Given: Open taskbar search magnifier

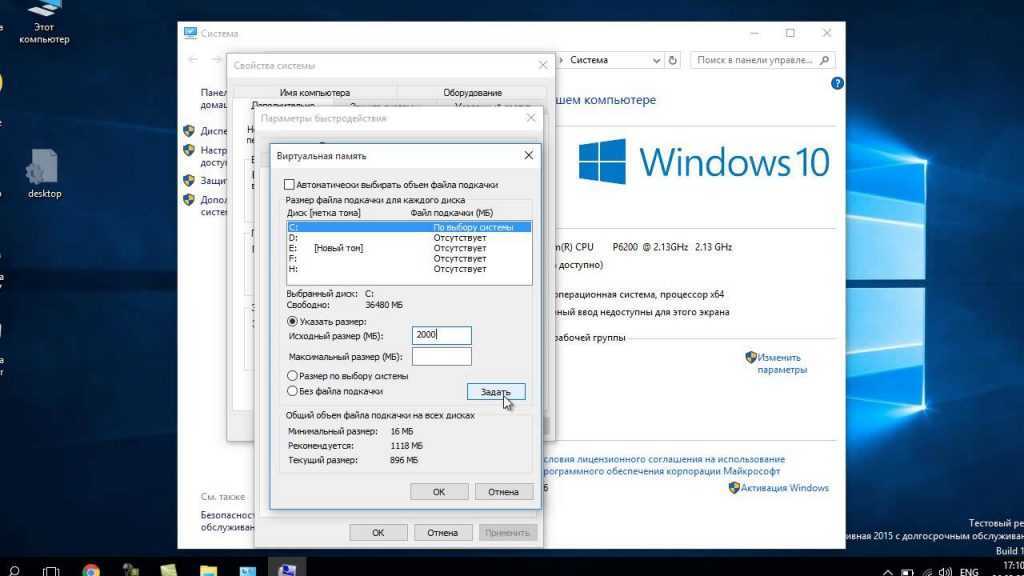Looking at the screenshot, I should pos(13,571).
